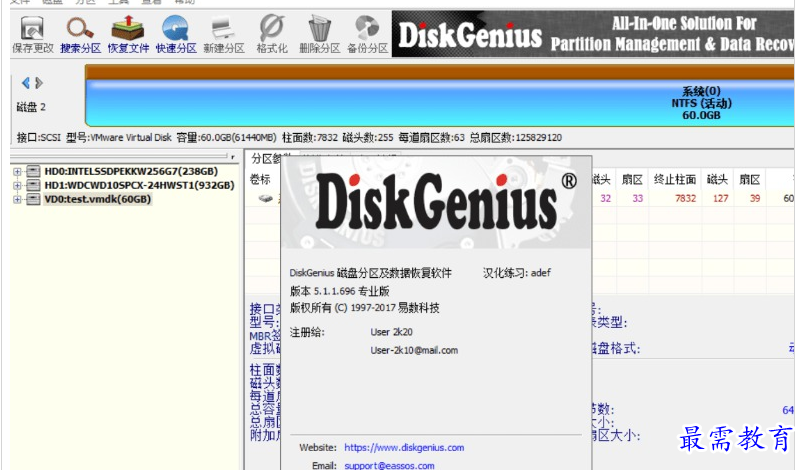The image size is (801, 470).
Task: Click the partition row drive icon
Action: (266, 199)
